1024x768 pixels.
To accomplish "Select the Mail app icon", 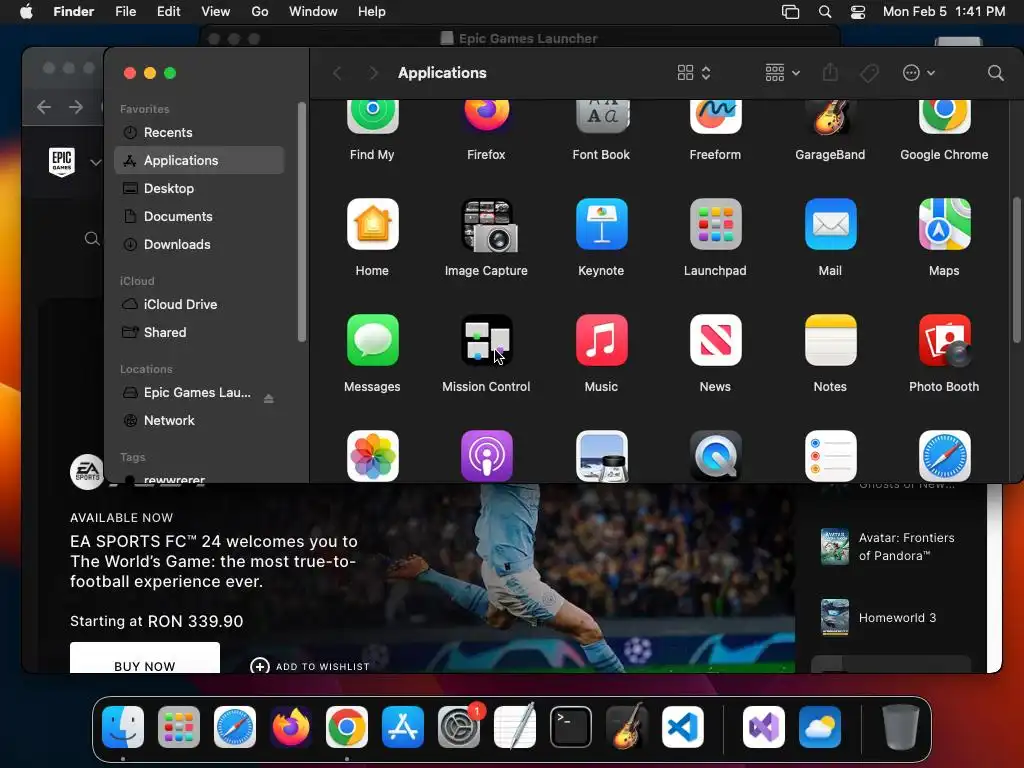I will click(x=830, y=224).
